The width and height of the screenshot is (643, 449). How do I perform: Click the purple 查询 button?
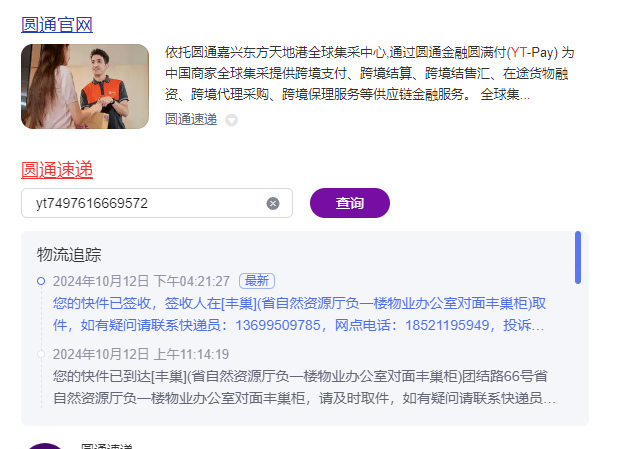[349, 203]
